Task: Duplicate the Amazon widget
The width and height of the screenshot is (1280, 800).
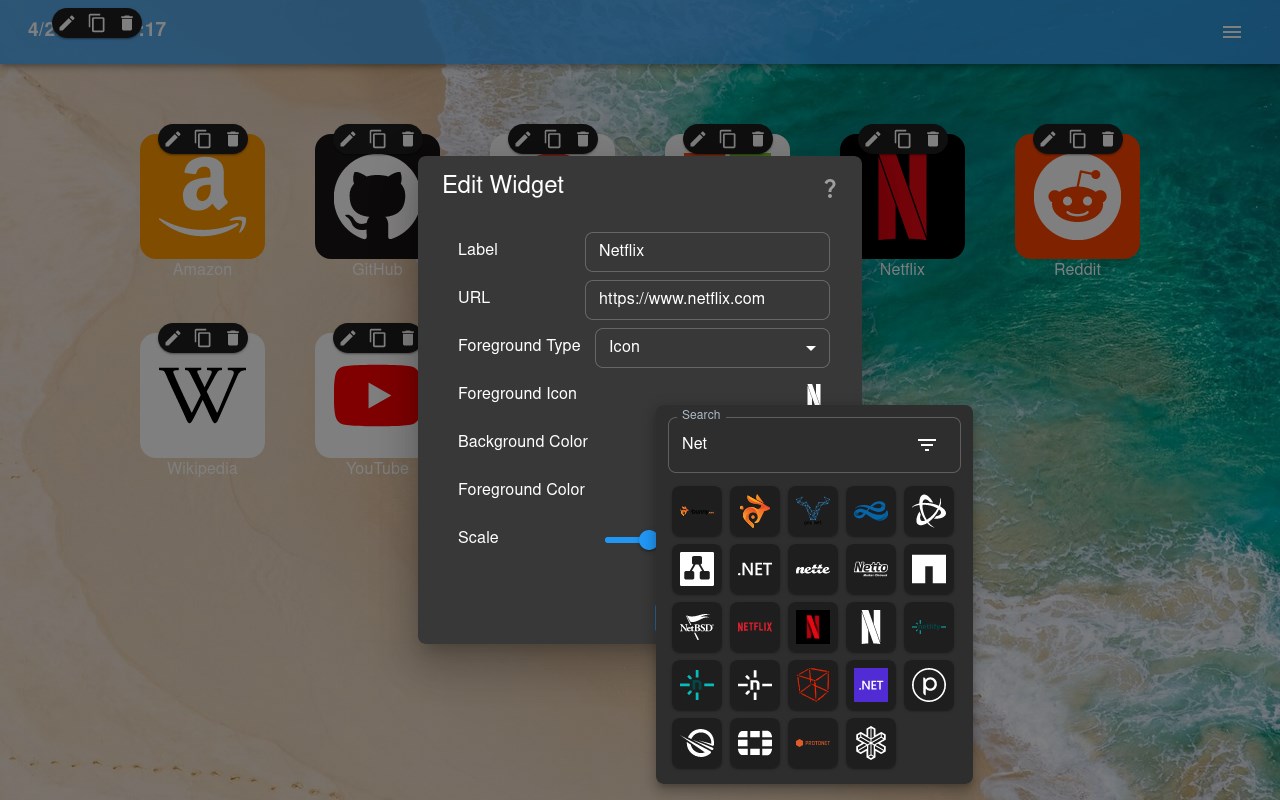Action: point(203,139)
